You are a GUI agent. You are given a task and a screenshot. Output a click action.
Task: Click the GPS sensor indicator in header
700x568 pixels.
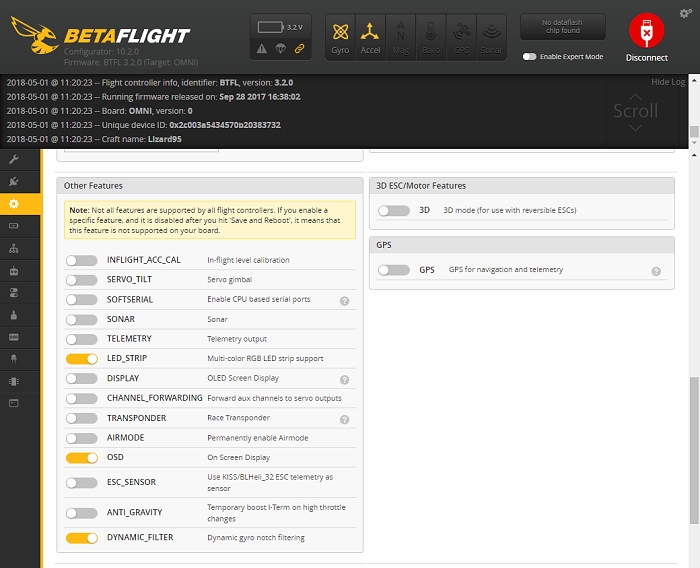tap(461, 38)
